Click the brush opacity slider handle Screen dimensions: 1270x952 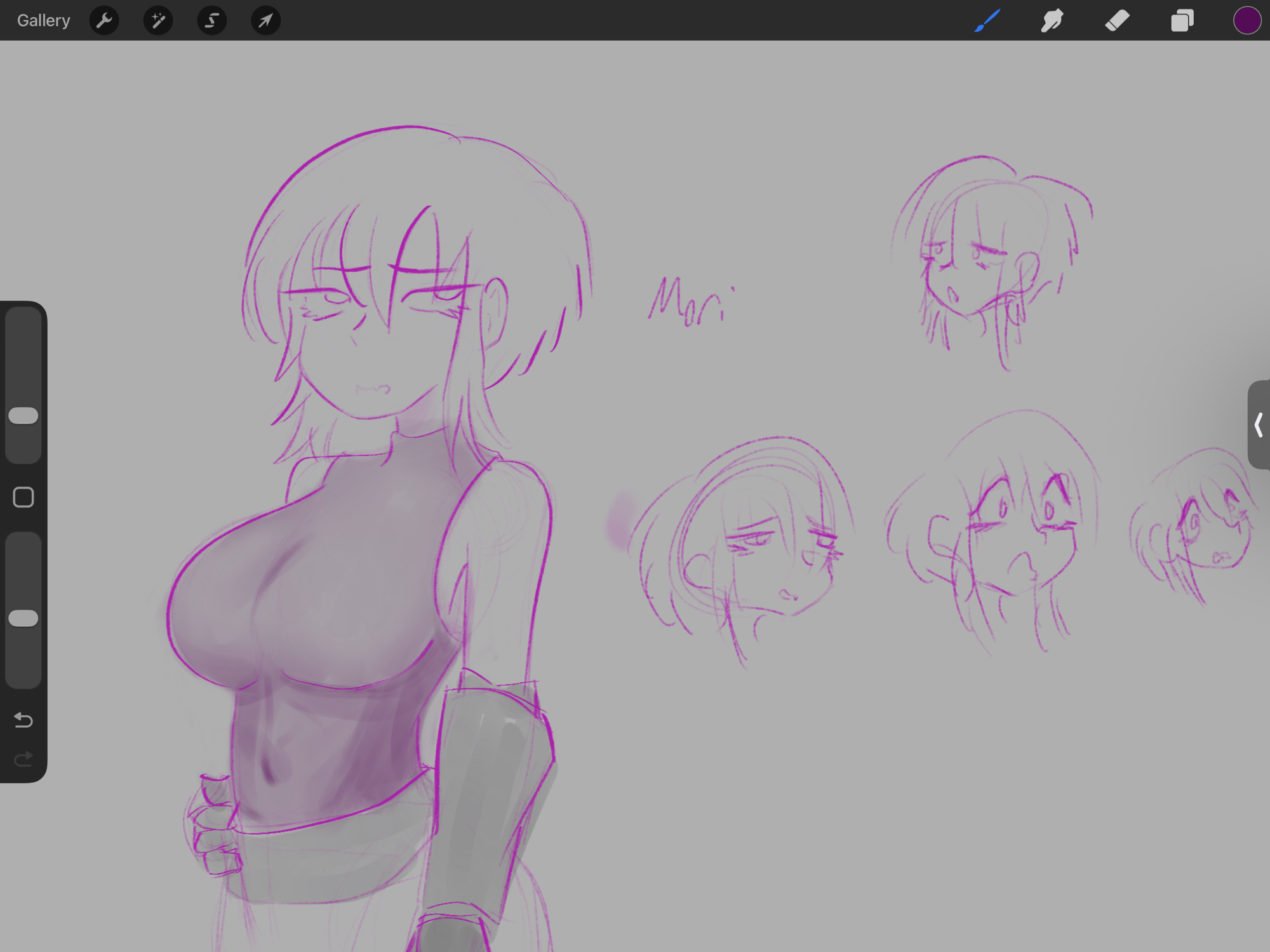pos(23,618)
